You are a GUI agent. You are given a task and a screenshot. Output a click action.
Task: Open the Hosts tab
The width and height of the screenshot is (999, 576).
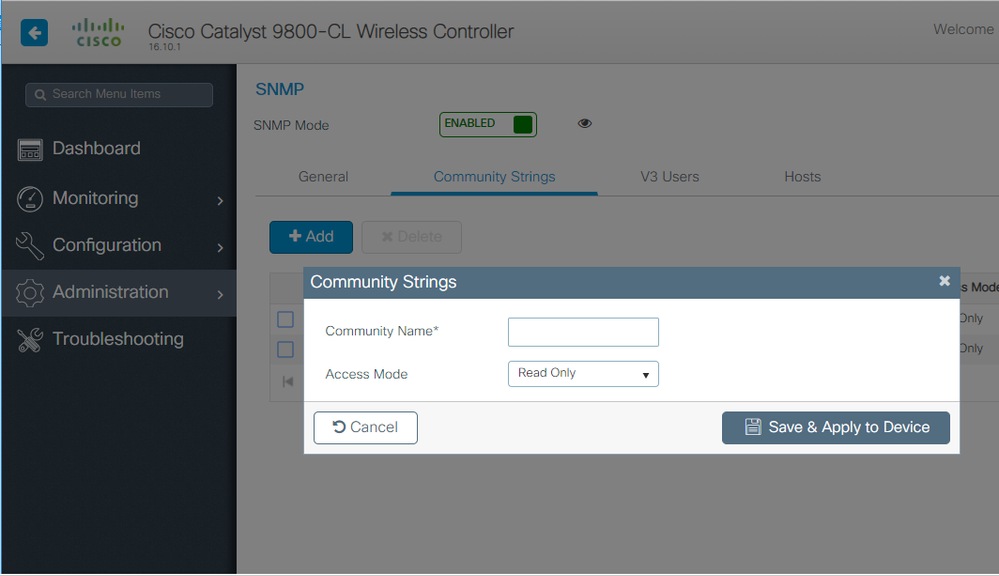tap(801, 176)
